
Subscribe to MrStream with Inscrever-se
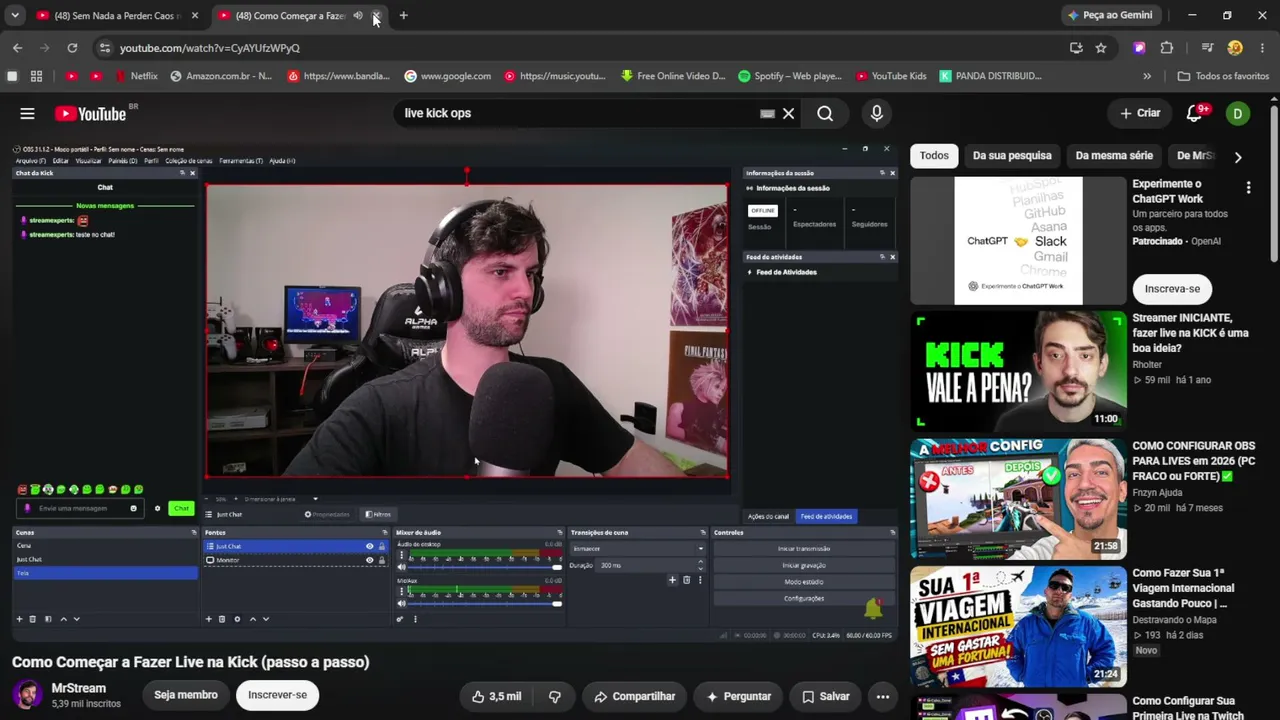tap(278, 695)
